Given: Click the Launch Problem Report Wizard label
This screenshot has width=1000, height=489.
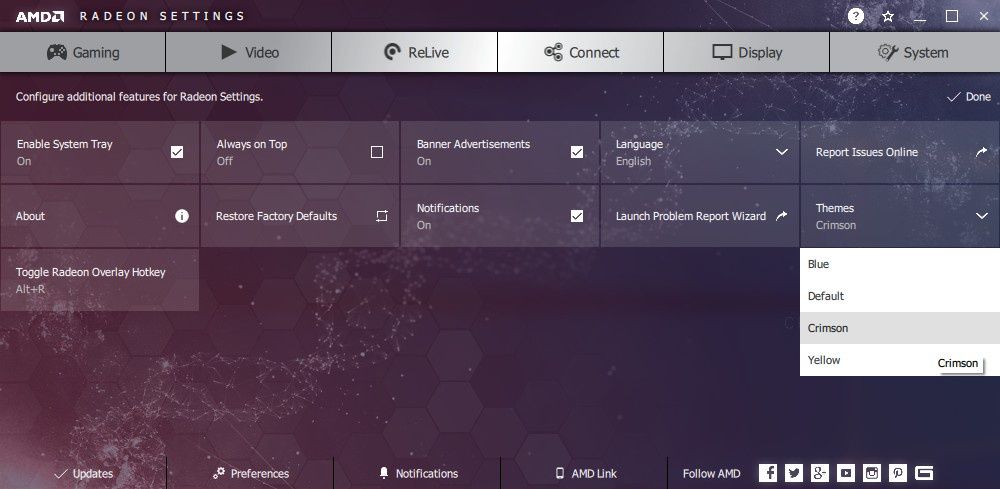Looking at the screenshot, I should tap(691, 216).
